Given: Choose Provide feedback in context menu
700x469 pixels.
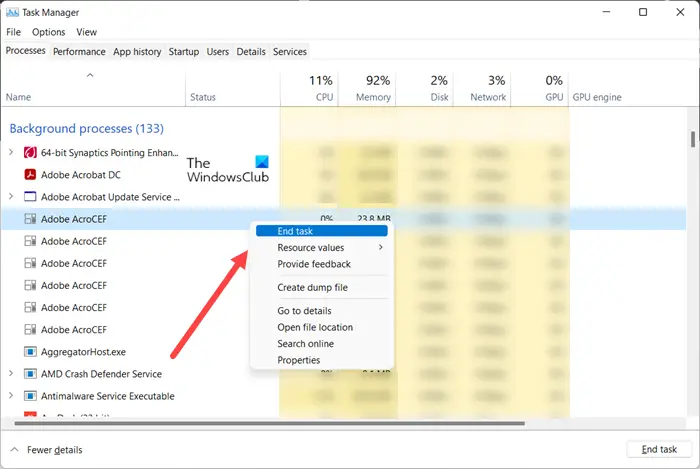Looking at the screenshot, I should 321,264.
